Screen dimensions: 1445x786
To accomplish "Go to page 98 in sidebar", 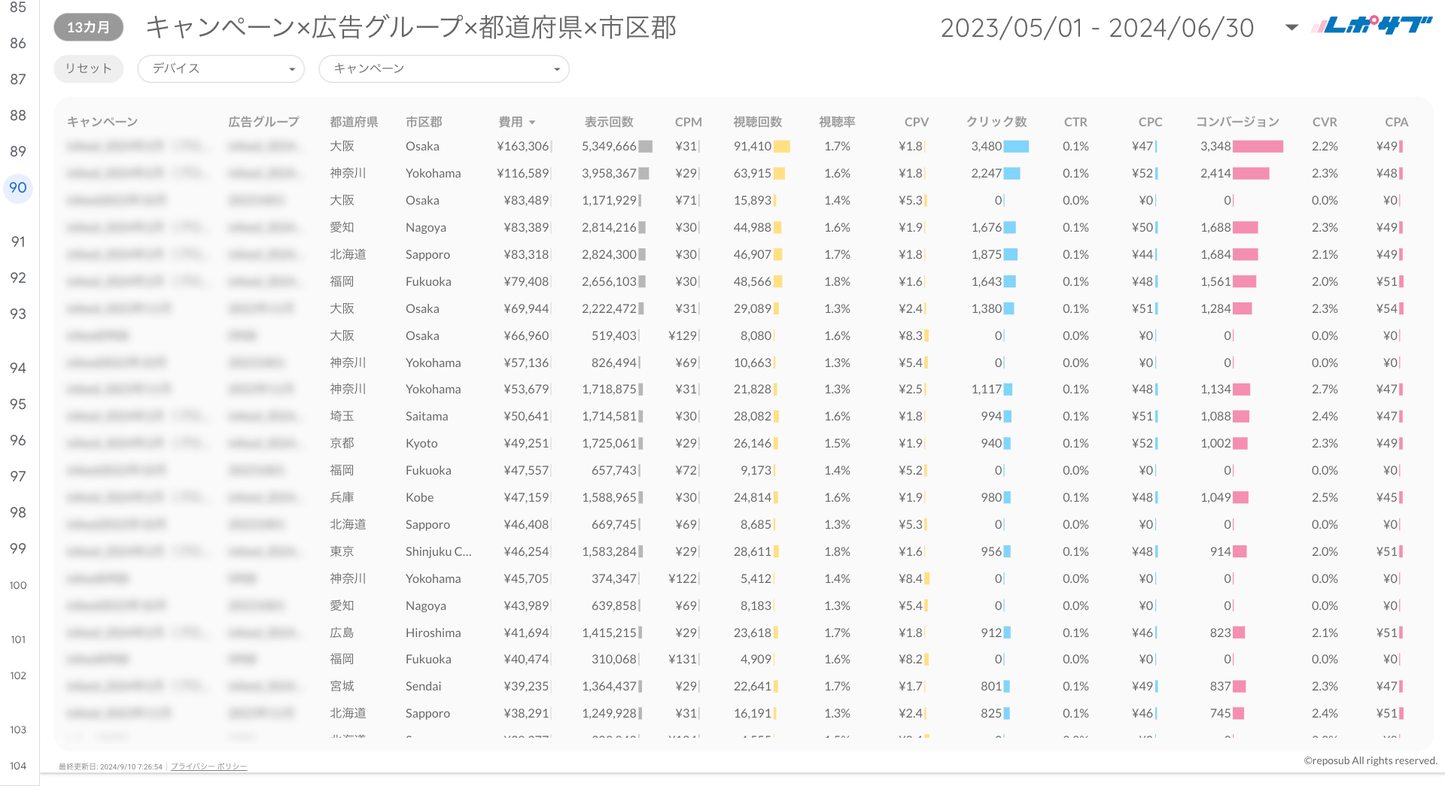I will (18, 512).
